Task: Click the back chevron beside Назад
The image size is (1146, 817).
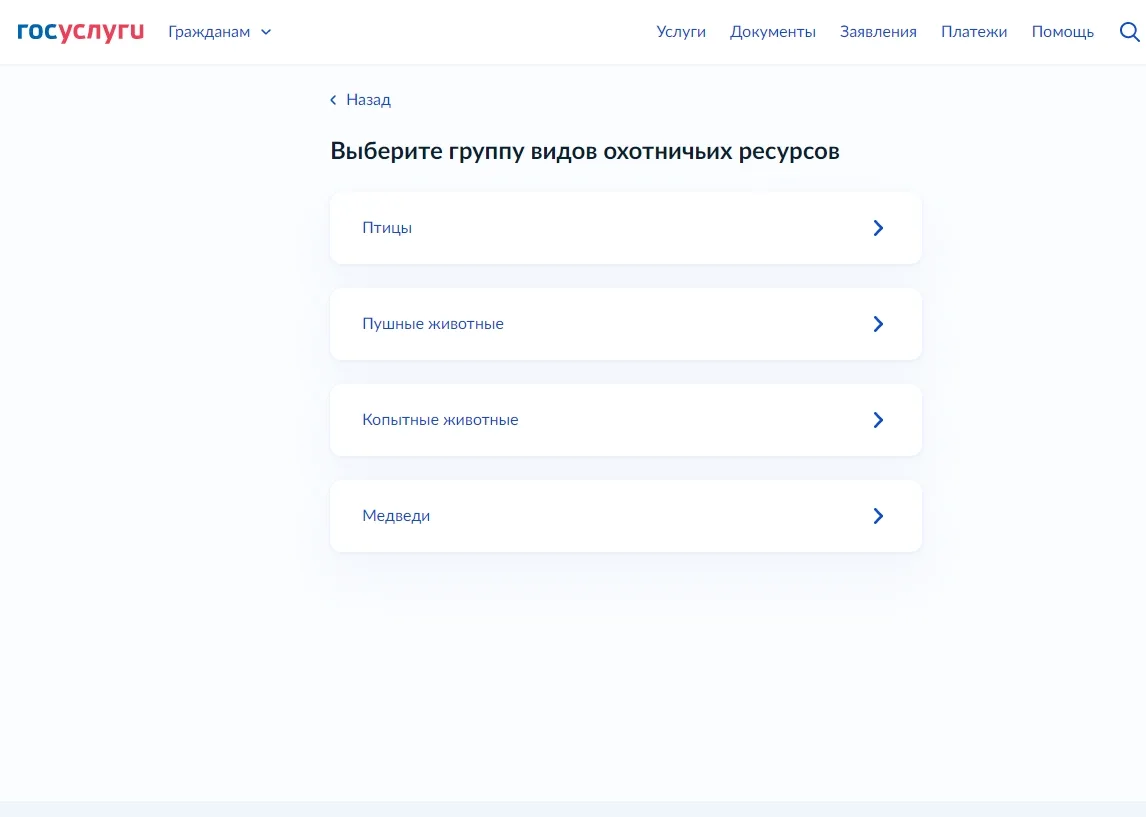Action: click(333, 100)
